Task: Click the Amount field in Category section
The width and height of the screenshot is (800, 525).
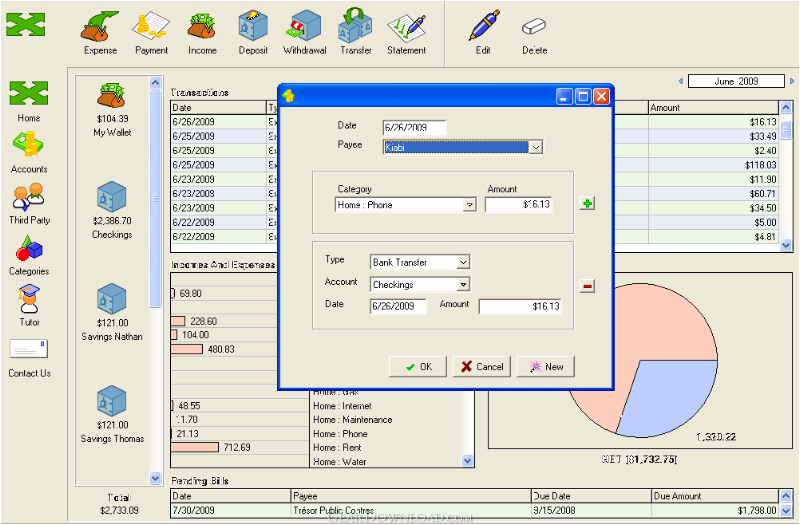Action: coord(518,205)
